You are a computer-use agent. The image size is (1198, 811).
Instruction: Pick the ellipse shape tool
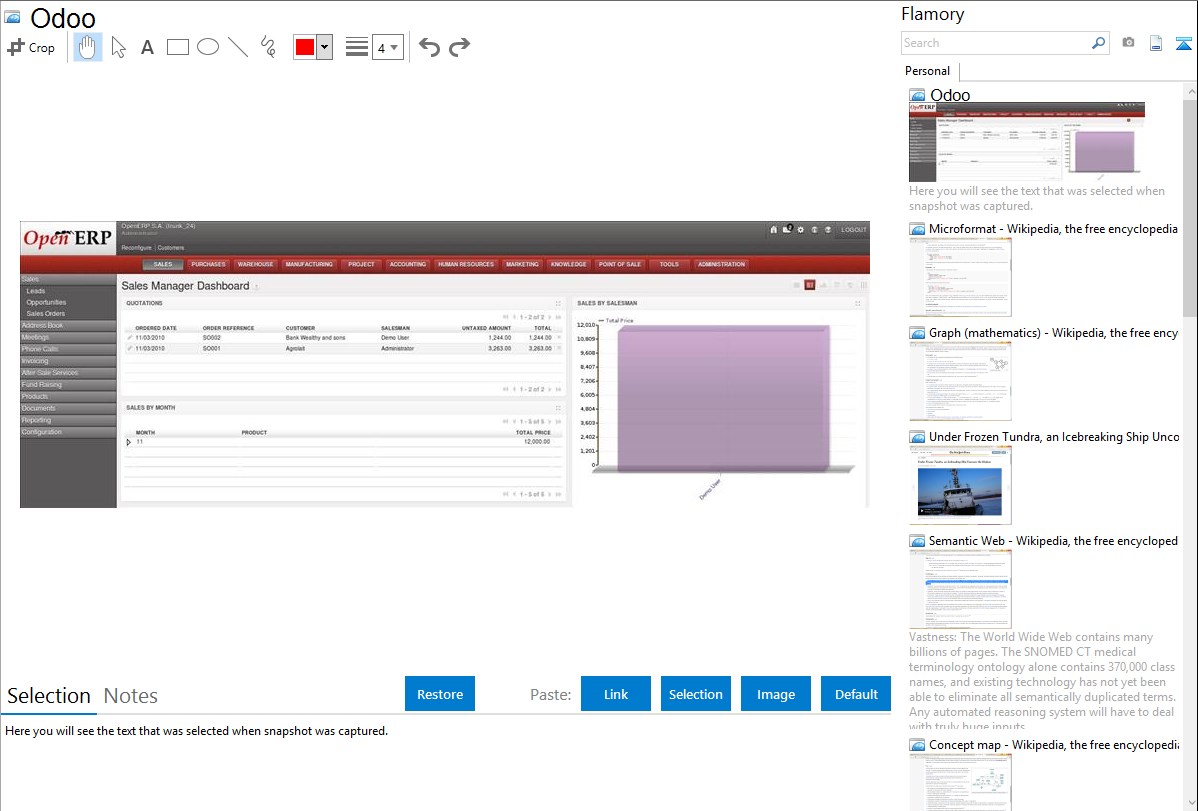coord(208,47)
